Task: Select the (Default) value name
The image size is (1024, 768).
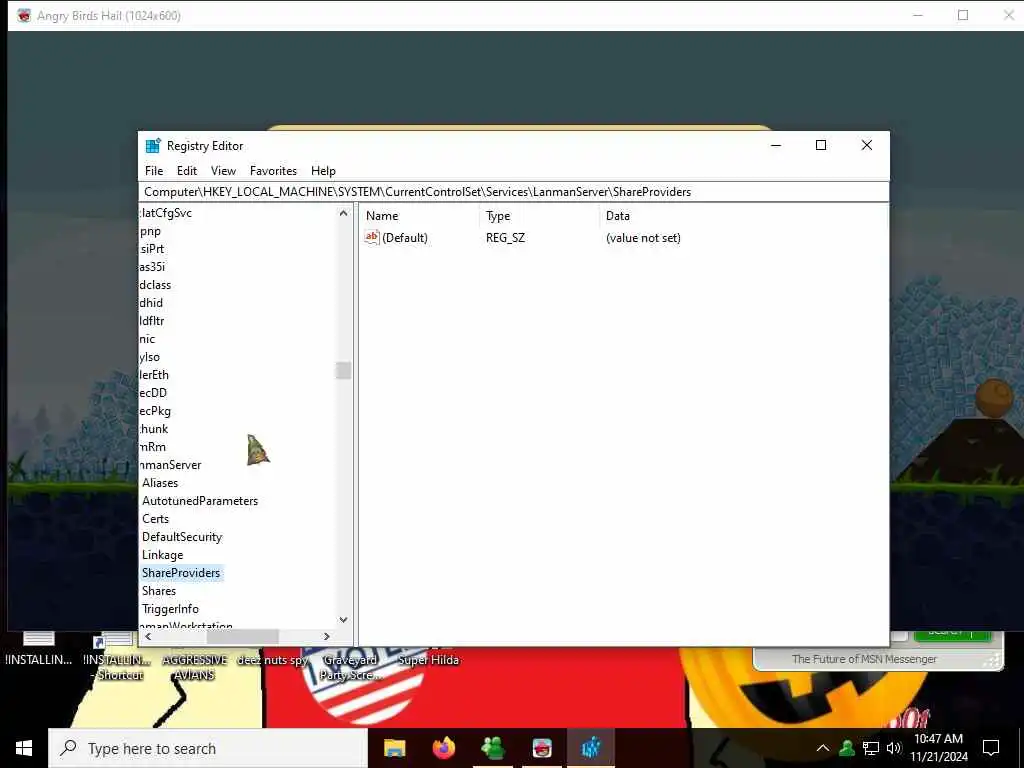Action: (405, 238)
